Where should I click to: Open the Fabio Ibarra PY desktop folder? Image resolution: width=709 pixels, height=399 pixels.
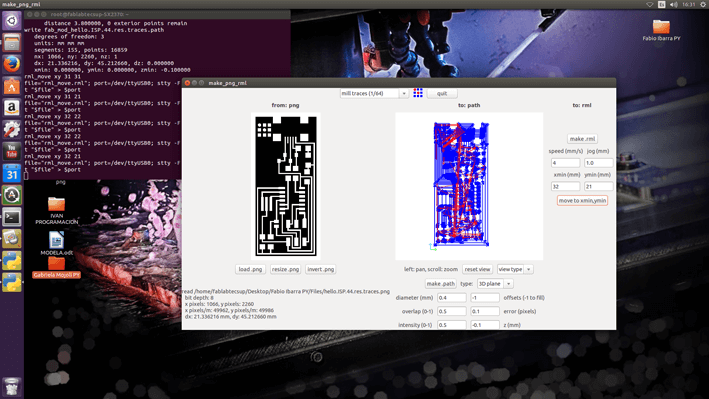[661, 30]
